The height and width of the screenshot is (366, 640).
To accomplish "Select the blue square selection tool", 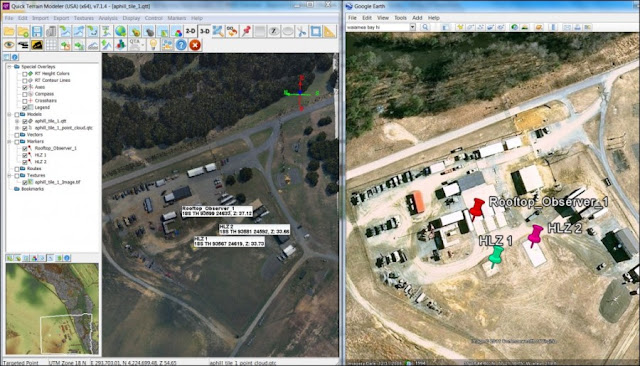I will 316,31.
